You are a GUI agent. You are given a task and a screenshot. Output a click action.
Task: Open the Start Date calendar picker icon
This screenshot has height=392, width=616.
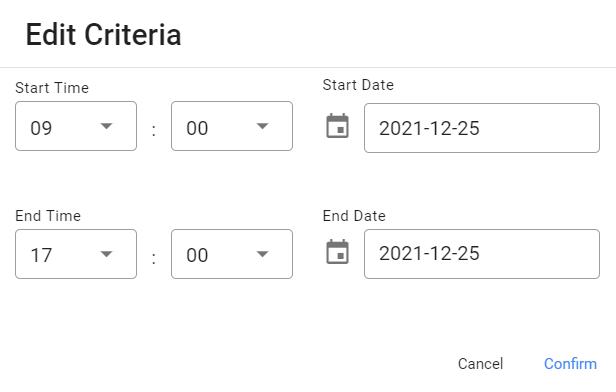pos(337,126)
